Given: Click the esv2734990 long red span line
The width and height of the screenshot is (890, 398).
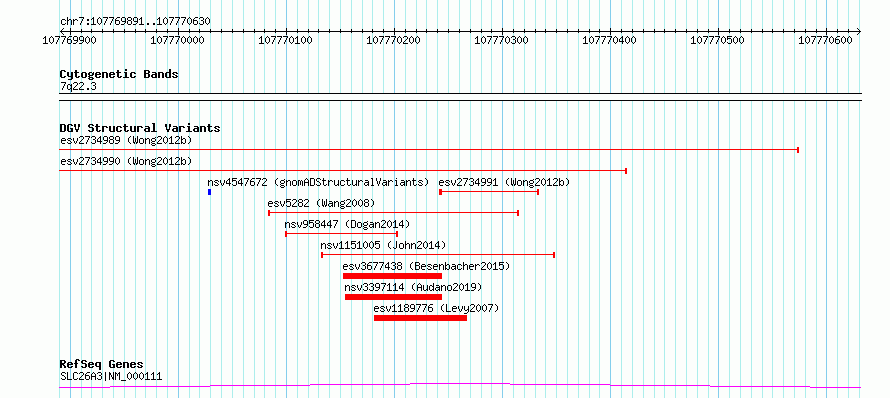Looking at the screenshot, I should 343,170.
